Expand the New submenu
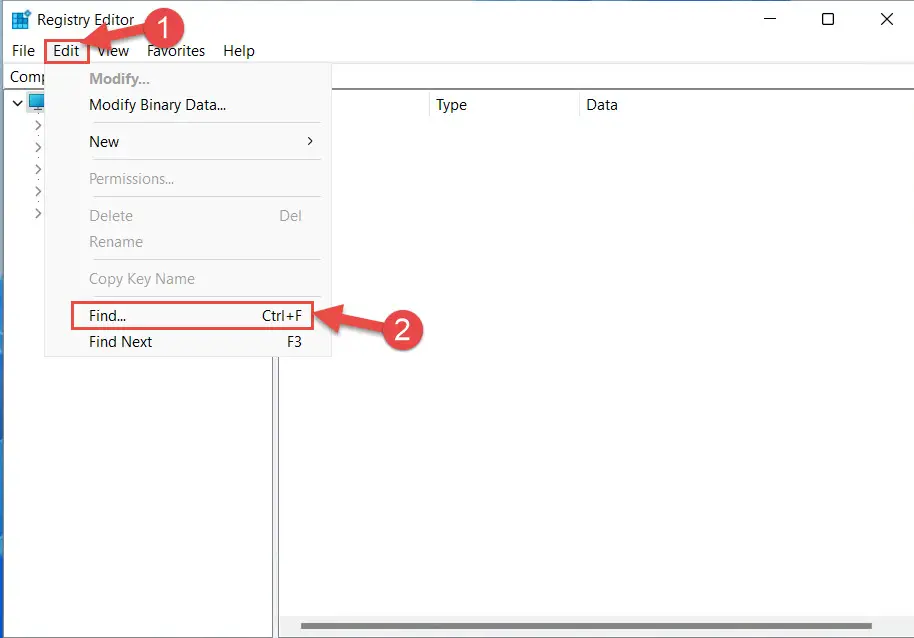Screen dimensions: 914x638 188,142
